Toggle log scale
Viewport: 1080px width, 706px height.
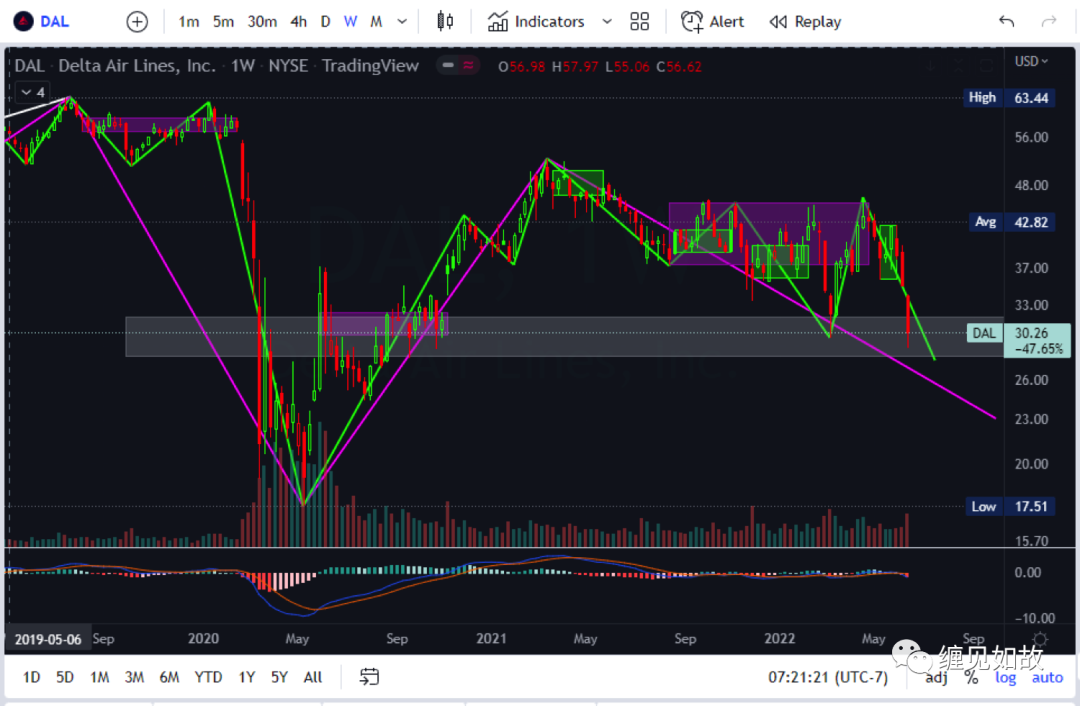click(1005, 678)
